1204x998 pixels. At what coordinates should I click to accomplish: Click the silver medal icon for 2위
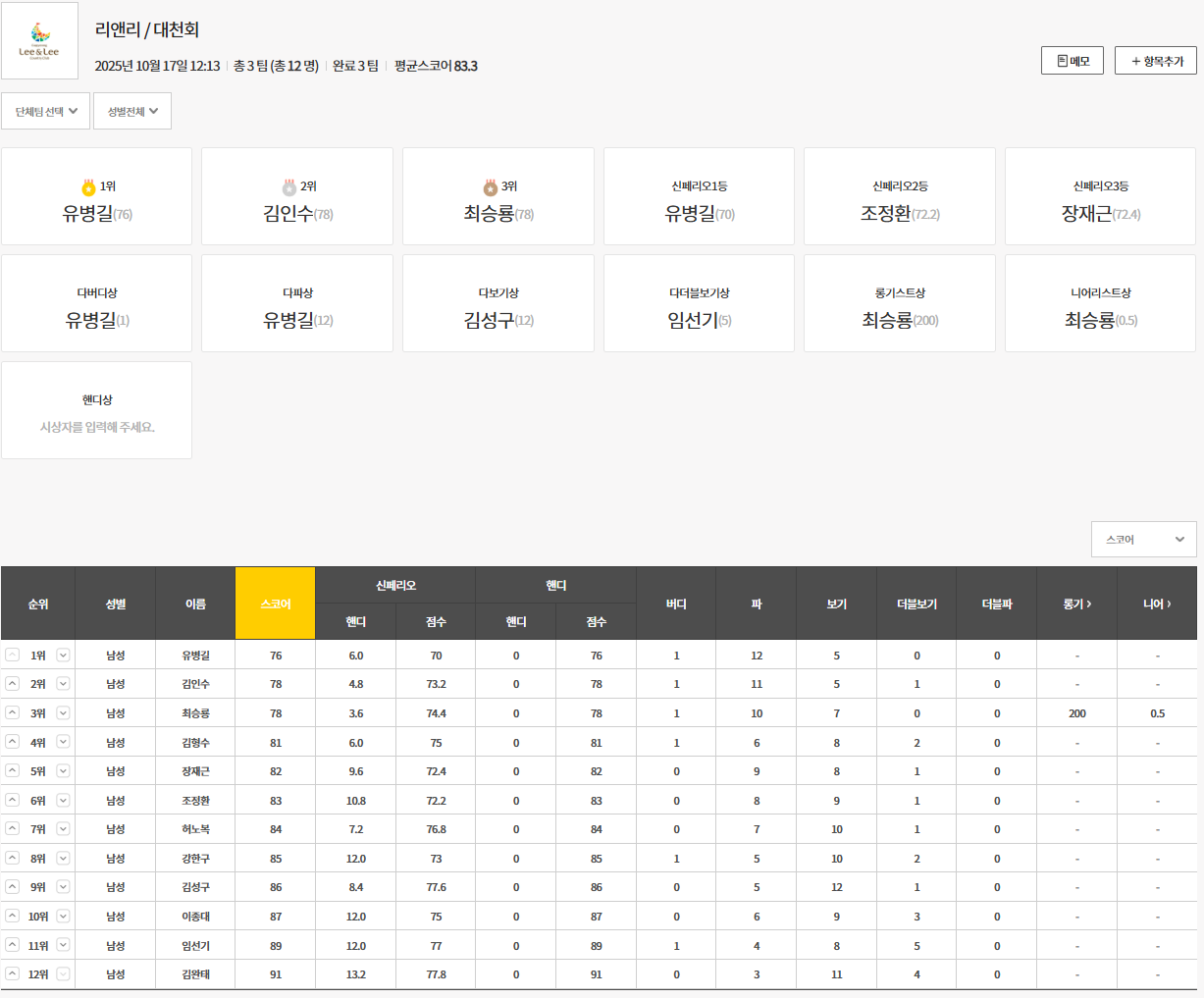point(288,186)
